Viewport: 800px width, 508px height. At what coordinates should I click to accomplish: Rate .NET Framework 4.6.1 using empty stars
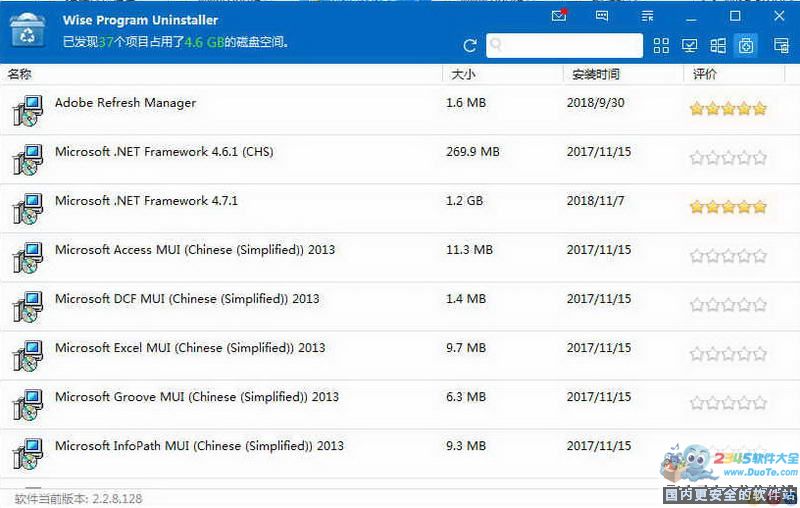[x=728, y=157]
